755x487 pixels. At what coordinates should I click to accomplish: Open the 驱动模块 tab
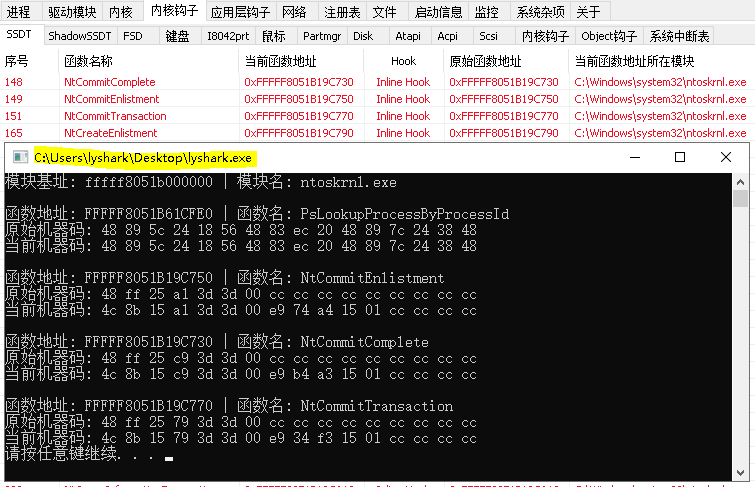pyautogui.click(x=72, y=12)
